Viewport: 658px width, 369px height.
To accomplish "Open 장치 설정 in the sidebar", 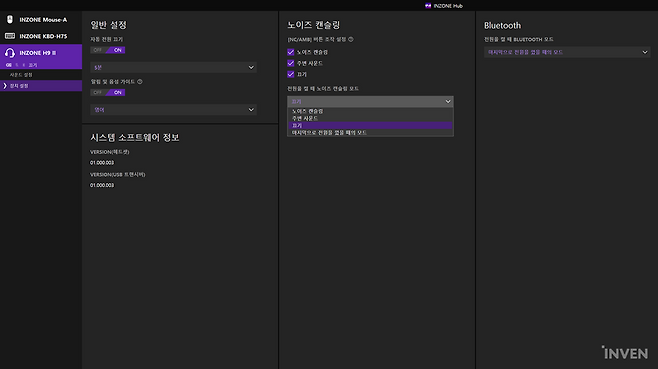I will 41,86.
